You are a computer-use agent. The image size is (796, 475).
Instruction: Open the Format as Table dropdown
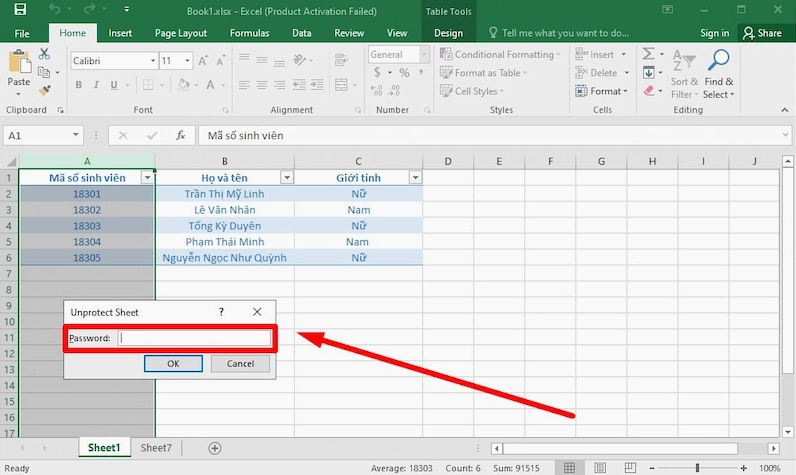(483, 73)
